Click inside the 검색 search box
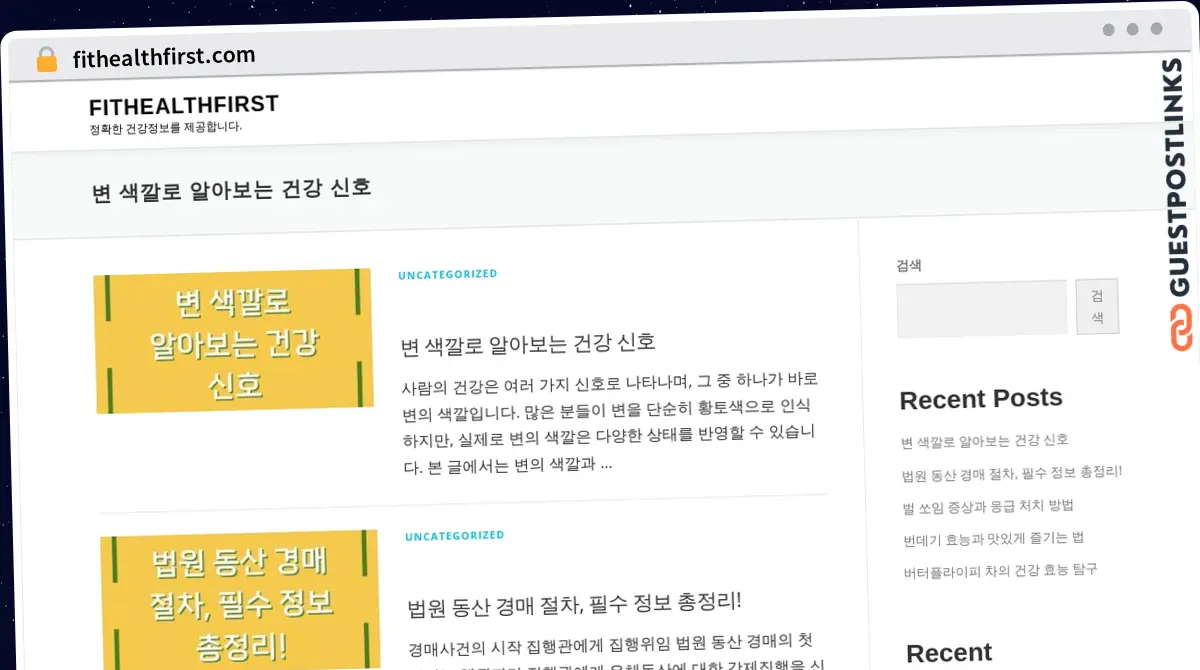 pos(981,307)
